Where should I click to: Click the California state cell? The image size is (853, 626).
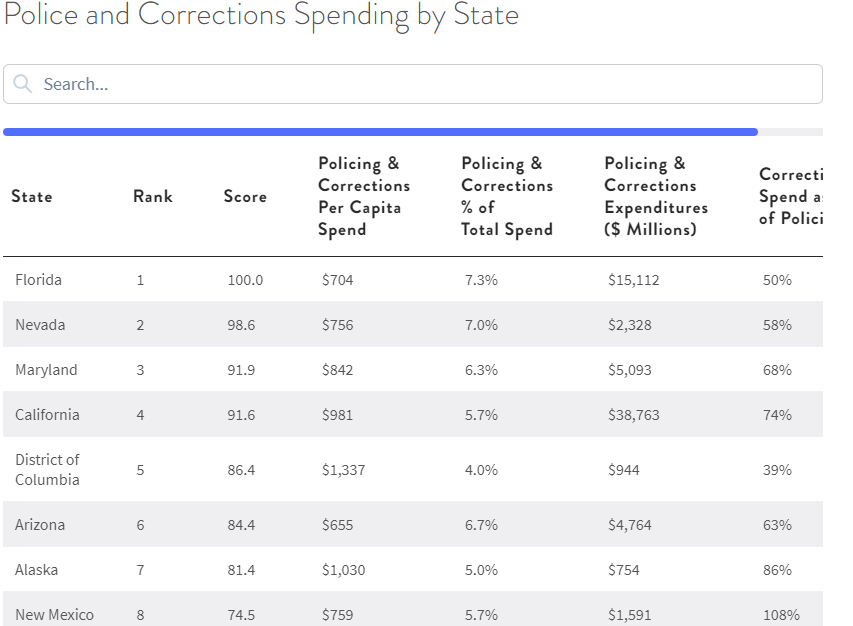coord(47,415)
